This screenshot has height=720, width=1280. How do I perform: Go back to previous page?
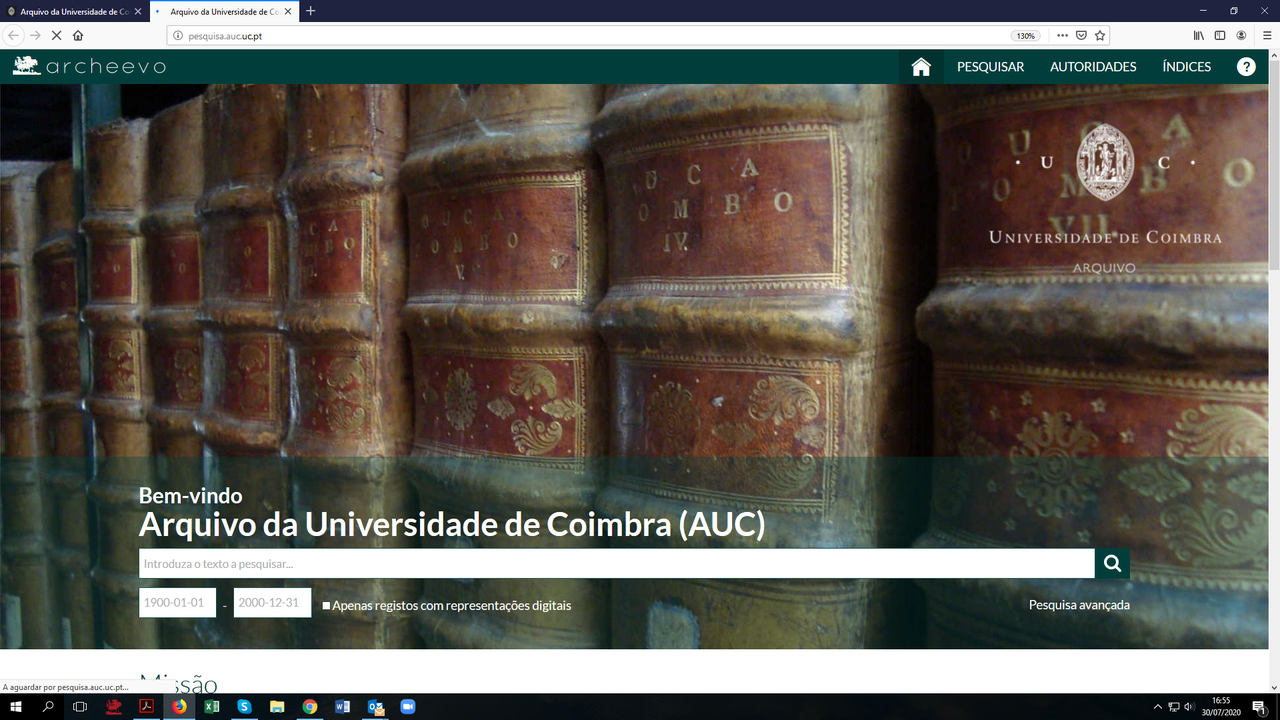click(14, 35)
